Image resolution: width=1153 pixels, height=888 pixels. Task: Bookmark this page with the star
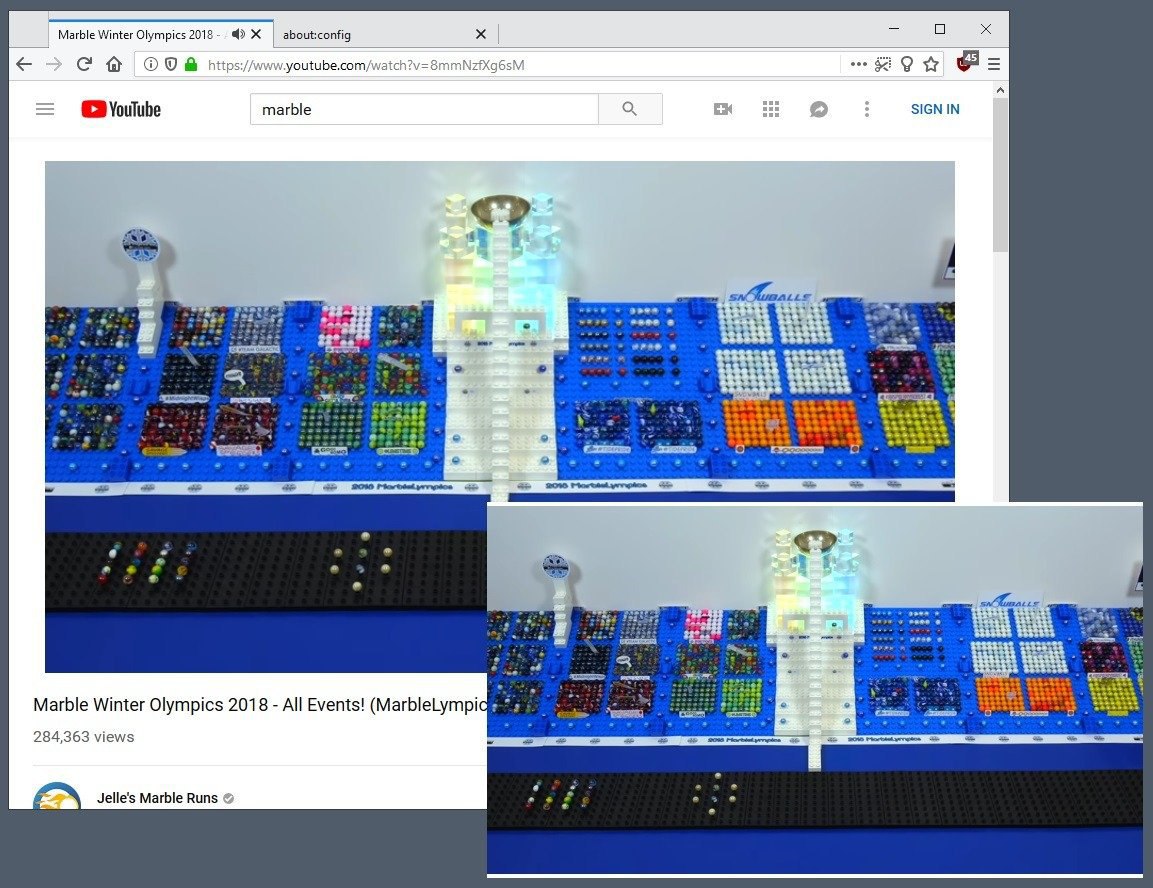click(x=931, y=65)
